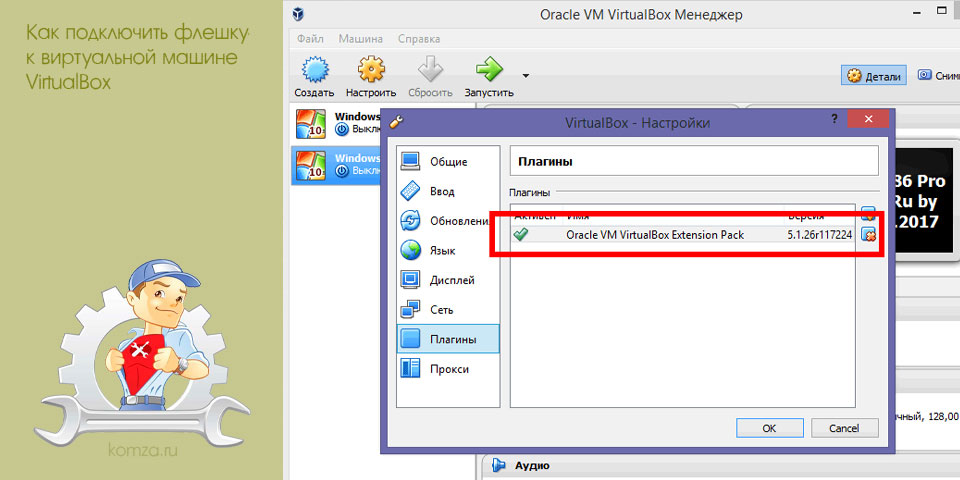The width and height of the screenshot is (960, 480).
Task: Click the Создать new machine icon
Action: 317,70
